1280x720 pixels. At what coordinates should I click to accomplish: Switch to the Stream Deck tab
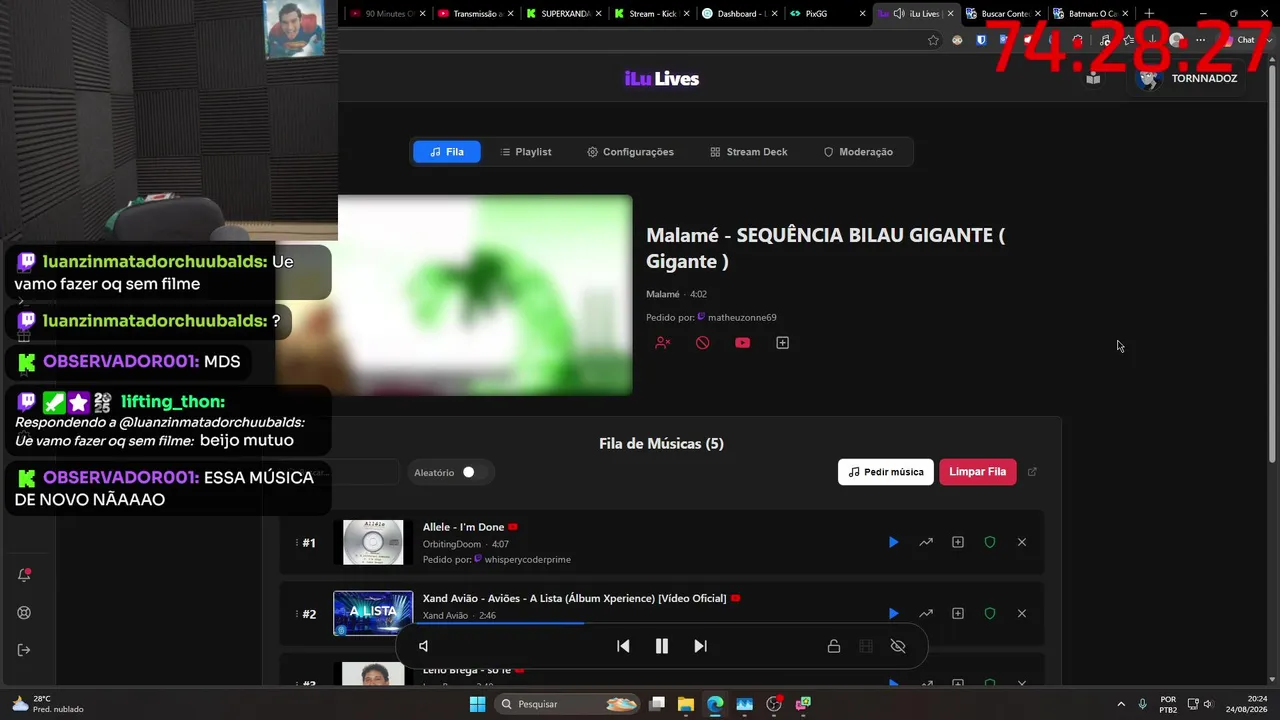point(749,152)
